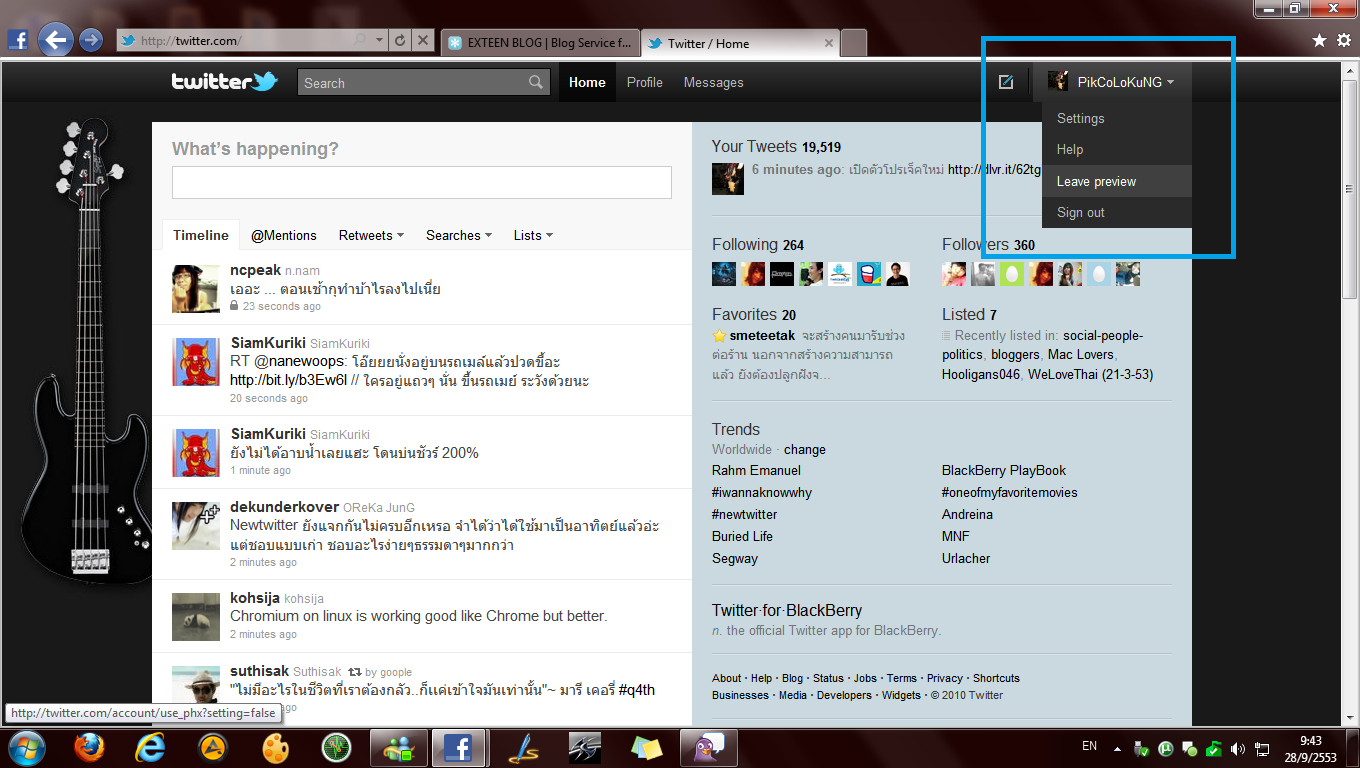This screenshot has width=1360, height=768.
Task: Switch to the Timeline tab
Action: (x=201, y=235)
